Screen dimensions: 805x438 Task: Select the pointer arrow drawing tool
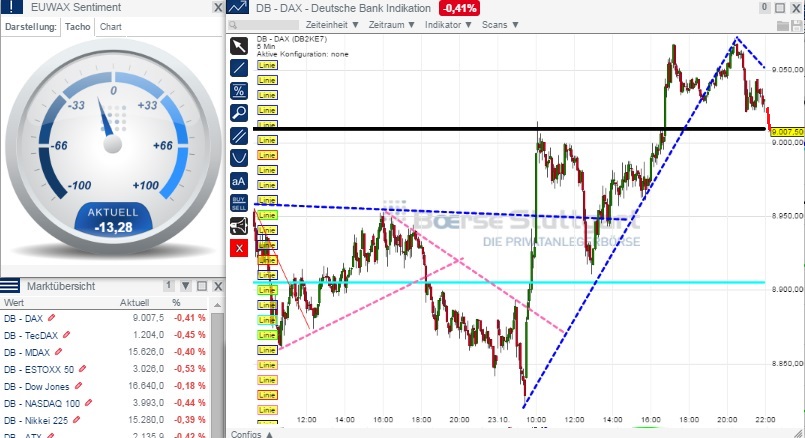[239, 46]
